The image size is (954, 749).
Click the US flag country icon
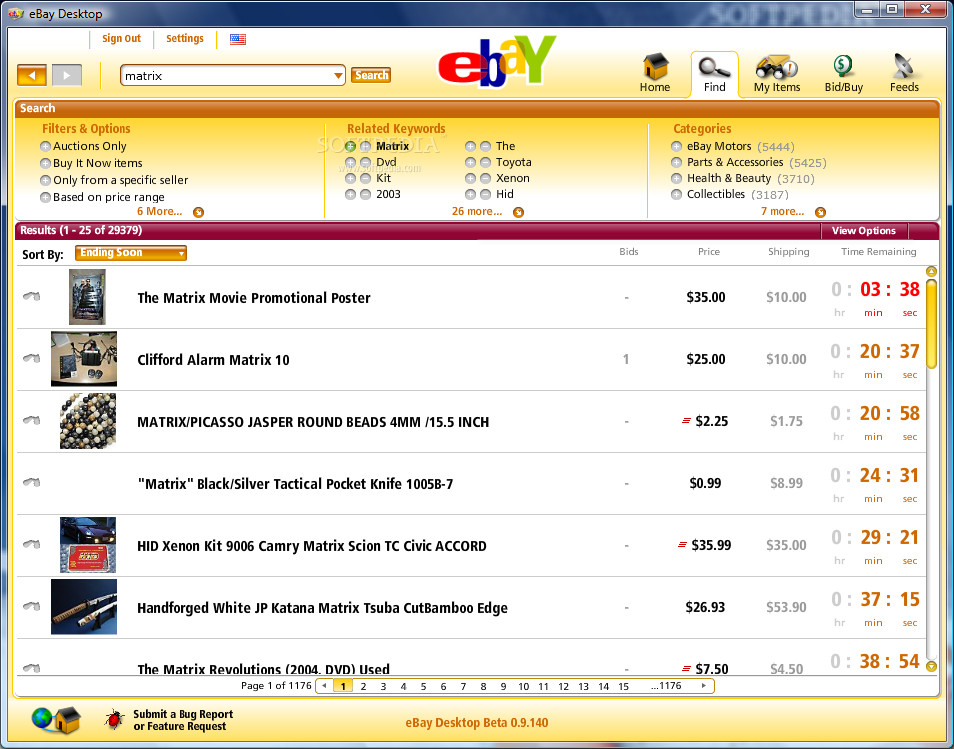coord(238,39)
